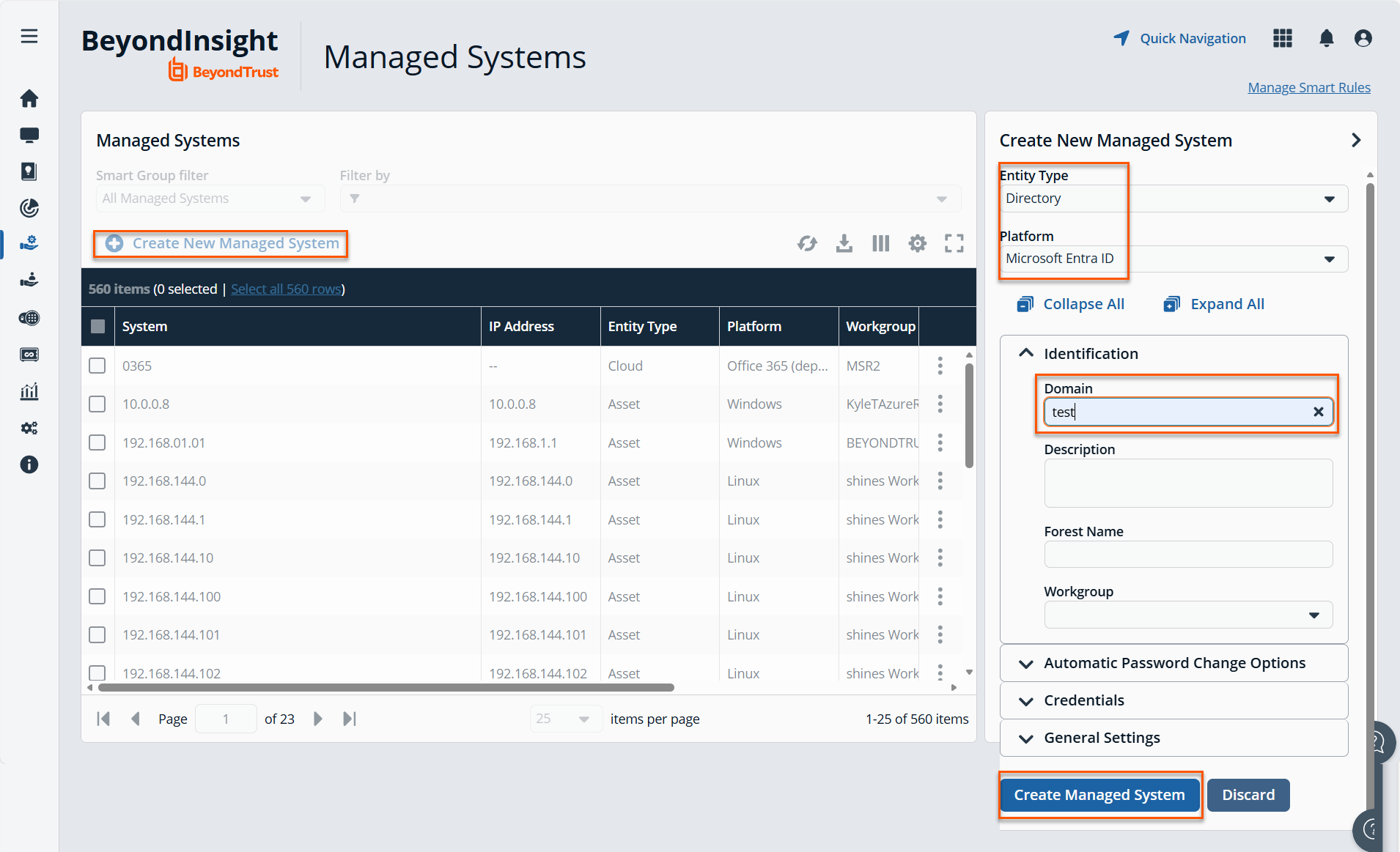Screen dimensions: 1400x852
Task: Select all 560 rows link
Action: (x=286, y=289)
